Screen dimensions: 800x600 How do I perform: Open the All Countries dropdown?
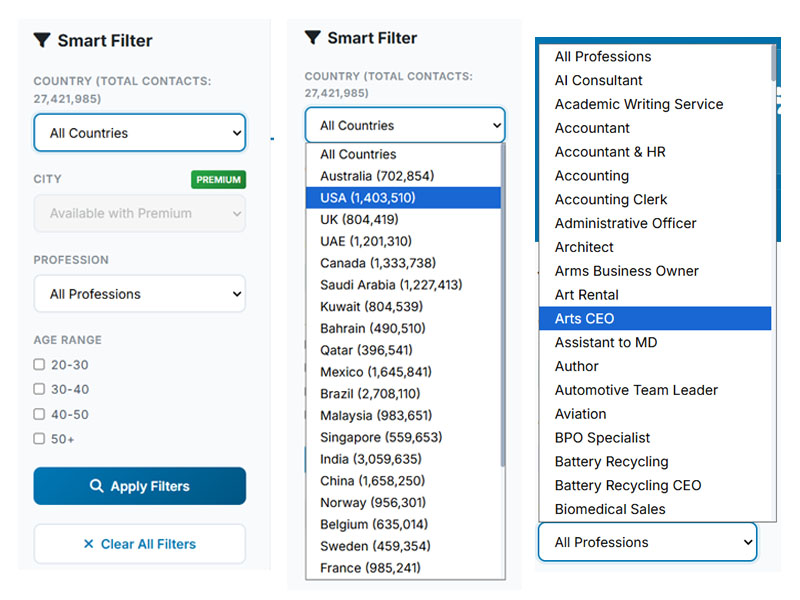point(139,132)
